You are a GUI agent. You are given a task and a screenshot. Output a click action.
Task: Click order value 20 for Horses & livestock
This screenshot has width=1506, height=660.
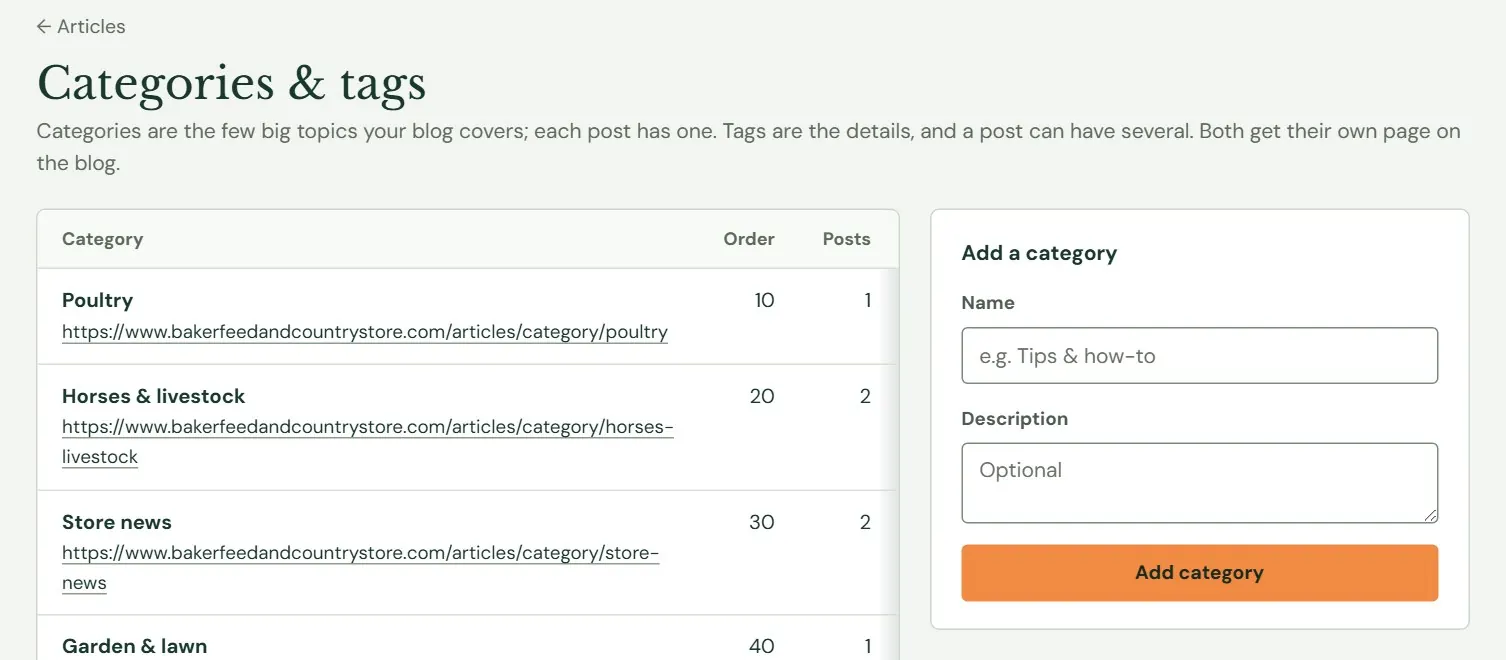762,396
